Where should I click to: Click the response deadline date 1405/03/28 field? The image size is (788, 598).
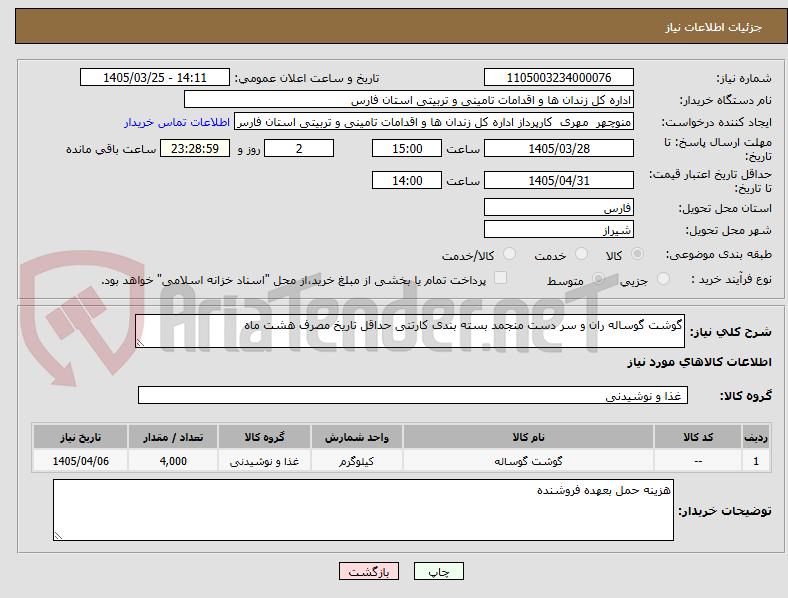(558, 148)
